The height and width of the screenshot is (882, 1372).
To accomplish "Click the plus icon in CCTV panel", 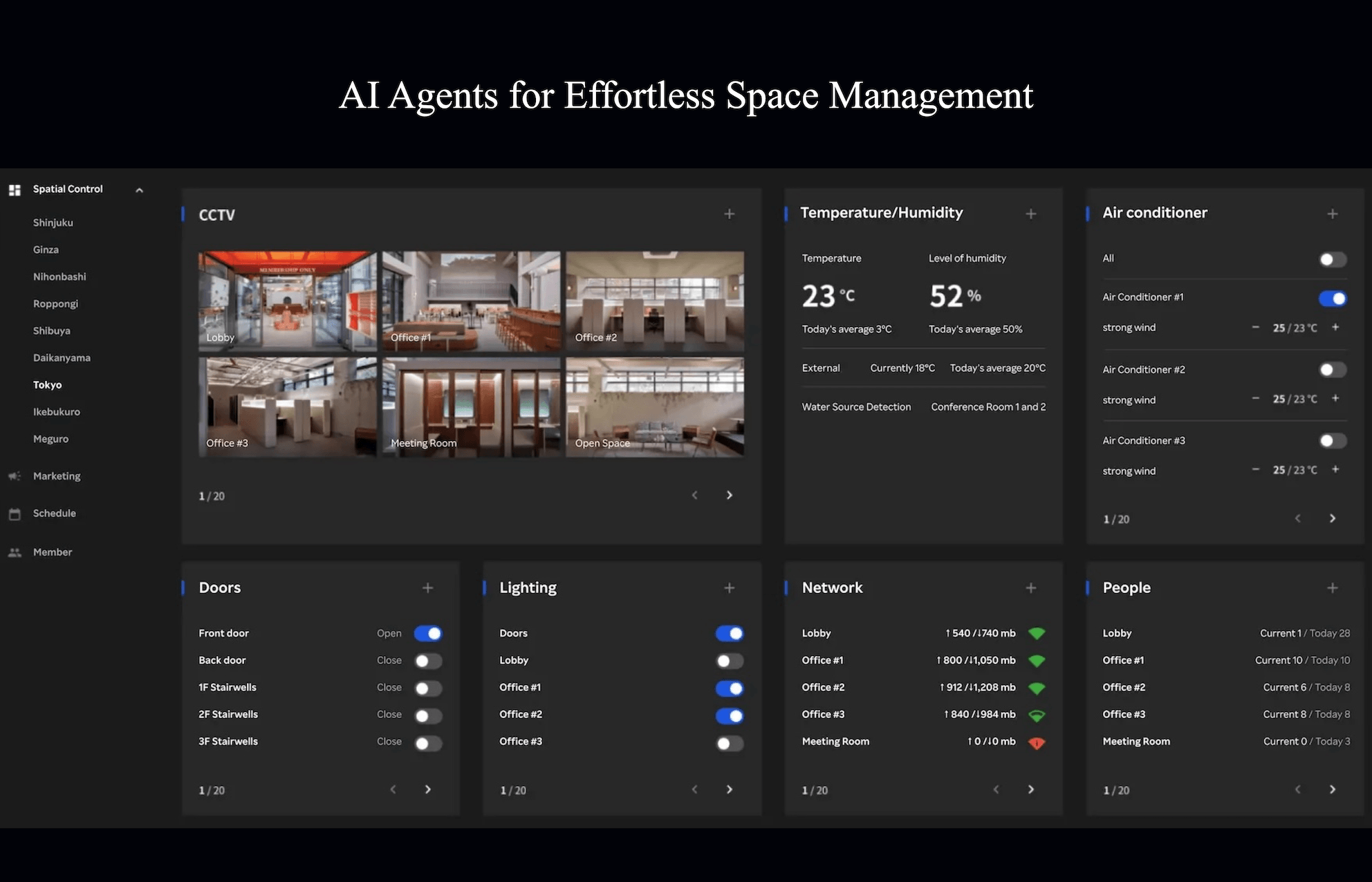I will tap(729, 214).
